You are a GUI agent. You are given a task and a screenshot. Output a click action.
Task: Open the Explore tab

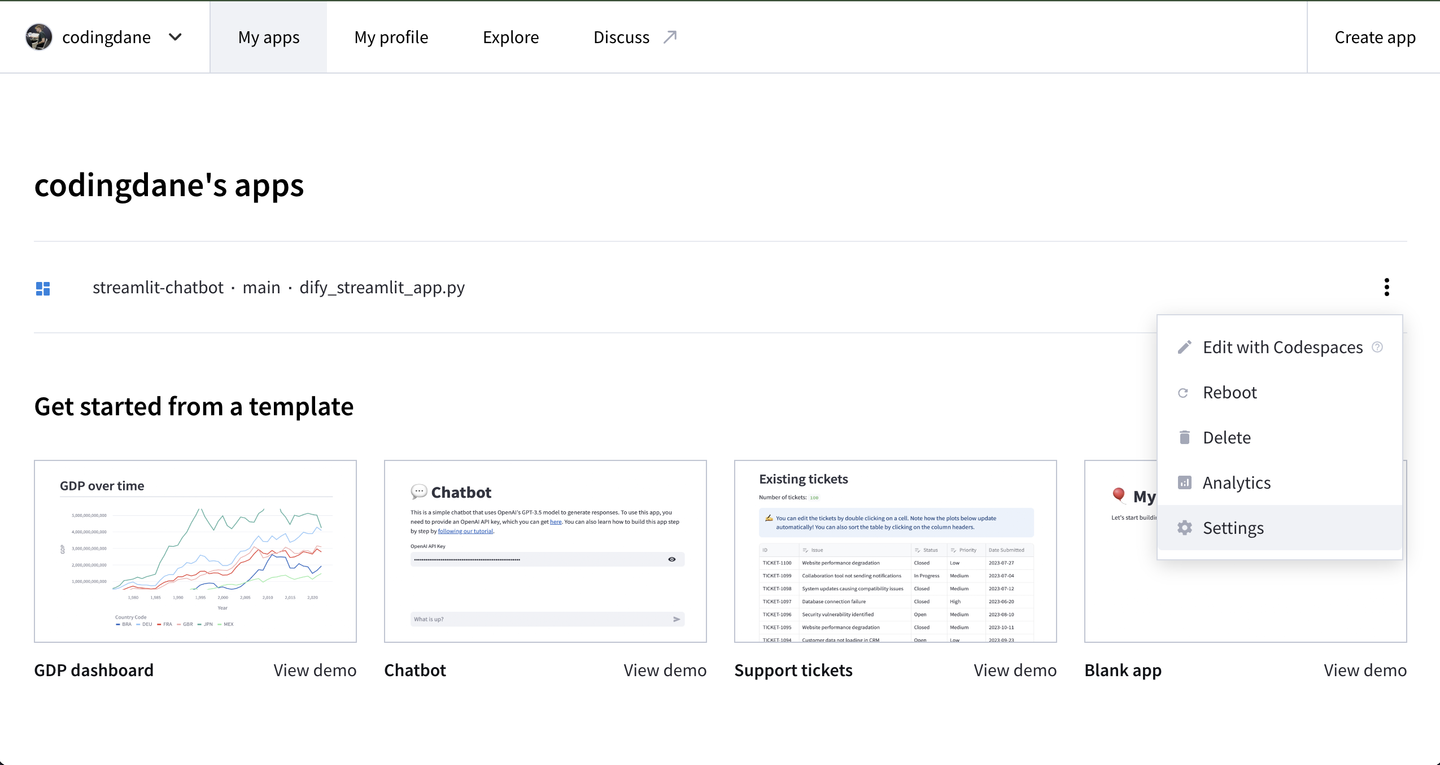click(510, 37)
